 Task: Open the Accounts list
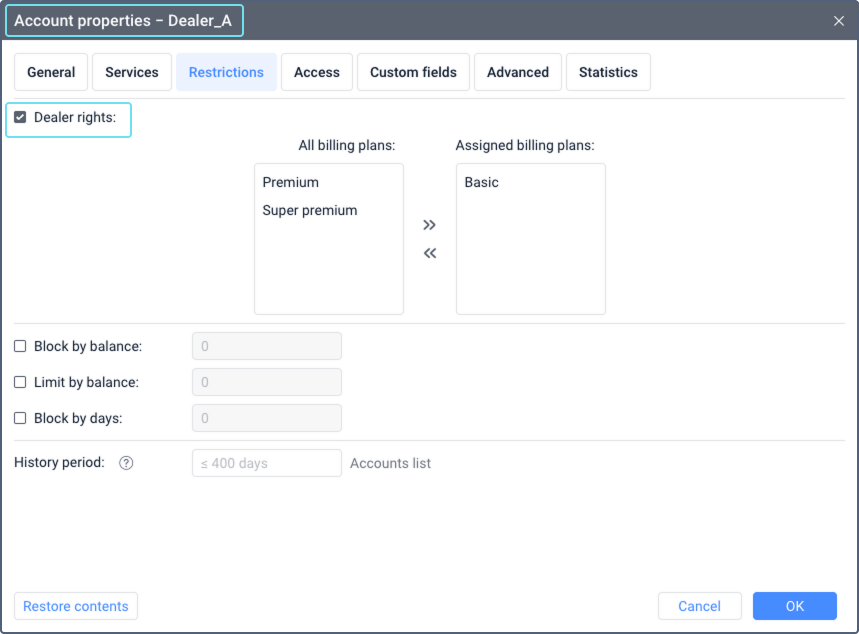[390, 462]
